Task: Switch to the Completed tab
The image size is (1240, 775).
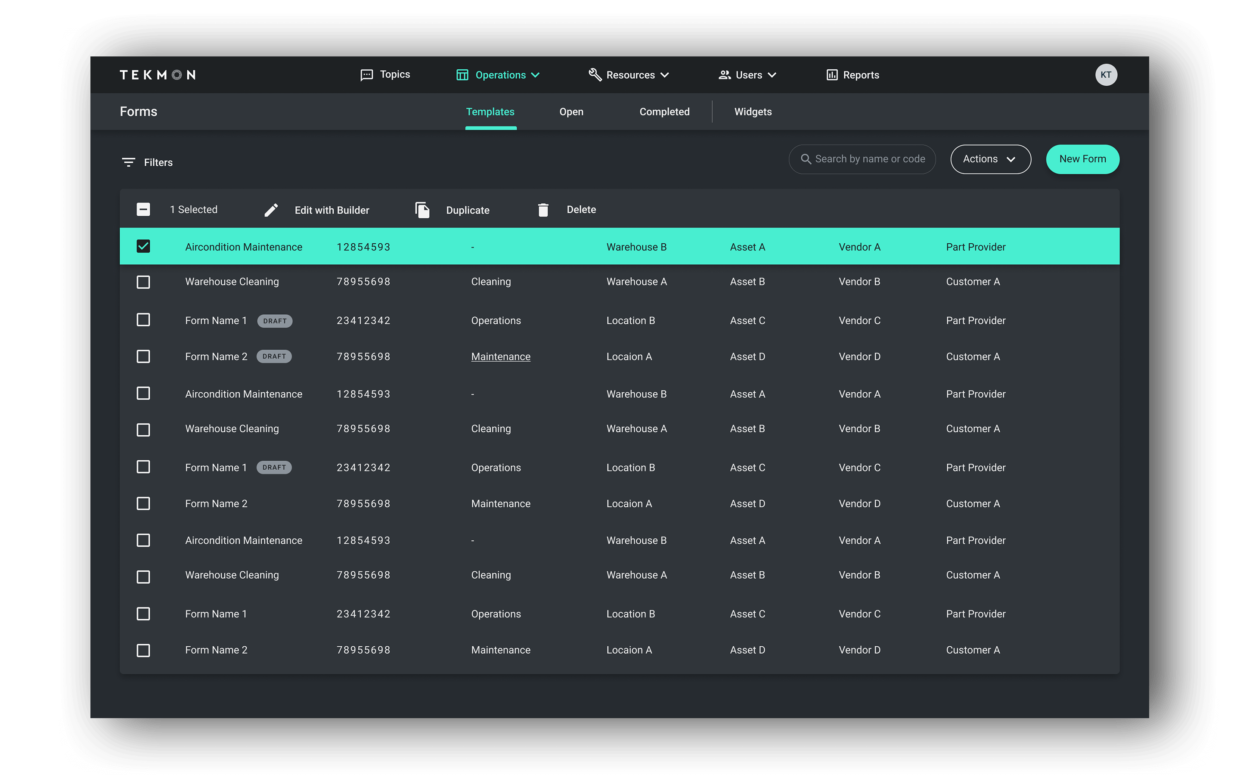Action: click(664, 111)
